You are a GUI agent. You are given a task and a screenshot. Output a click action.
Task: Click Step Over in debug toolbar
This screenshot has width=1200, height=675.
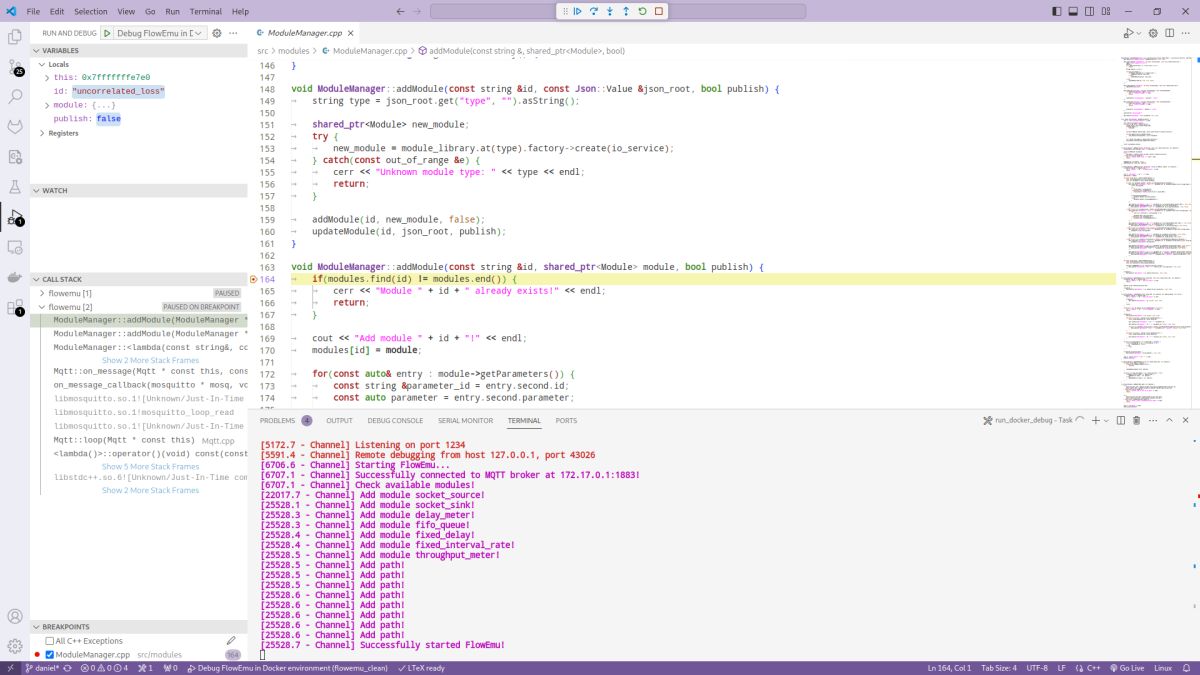[x=593, y=11]
